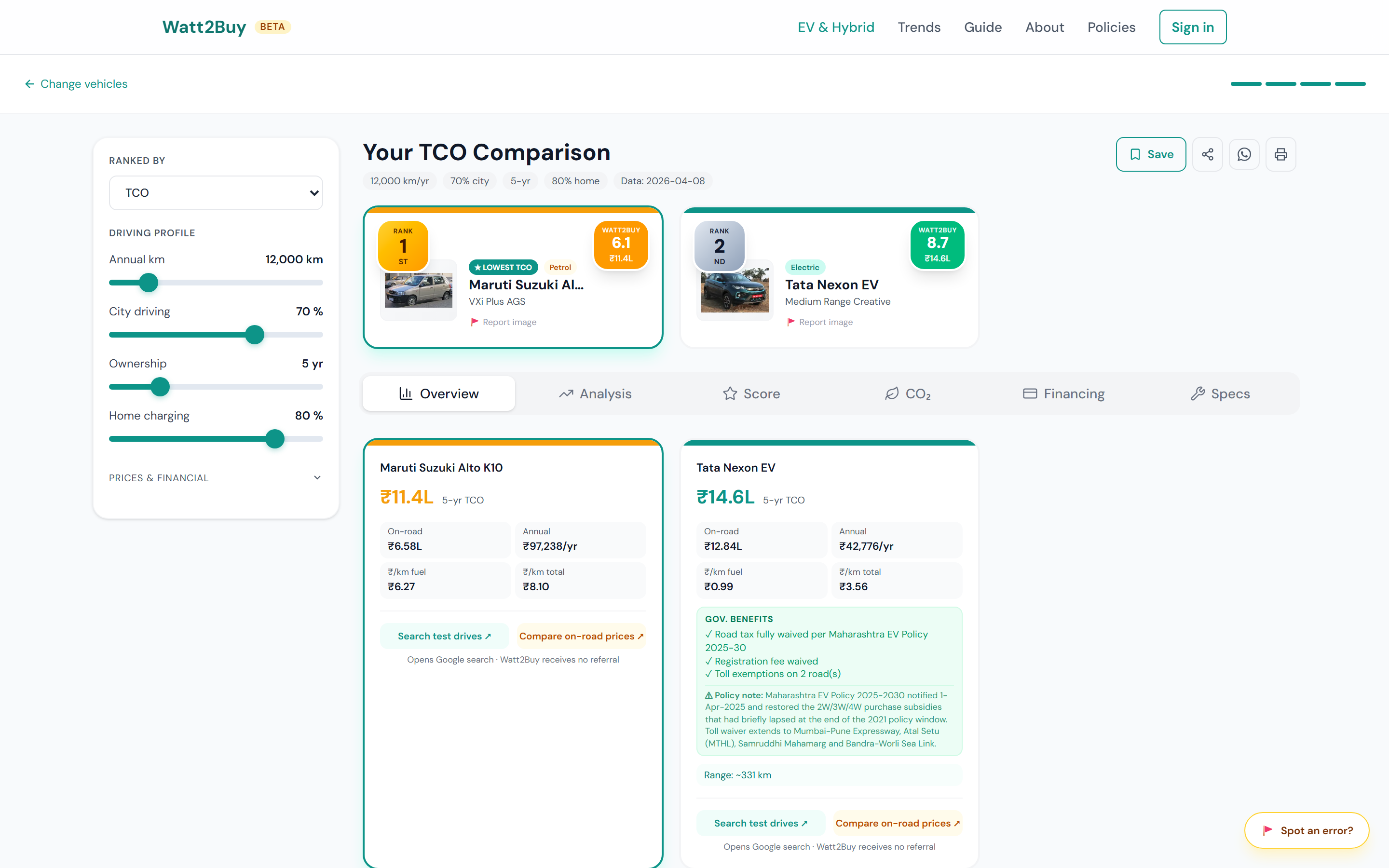Click the 70% city chip
The width and height of the screenshot is (1389, 868).
pyautogui.click(x=469, y=181)
